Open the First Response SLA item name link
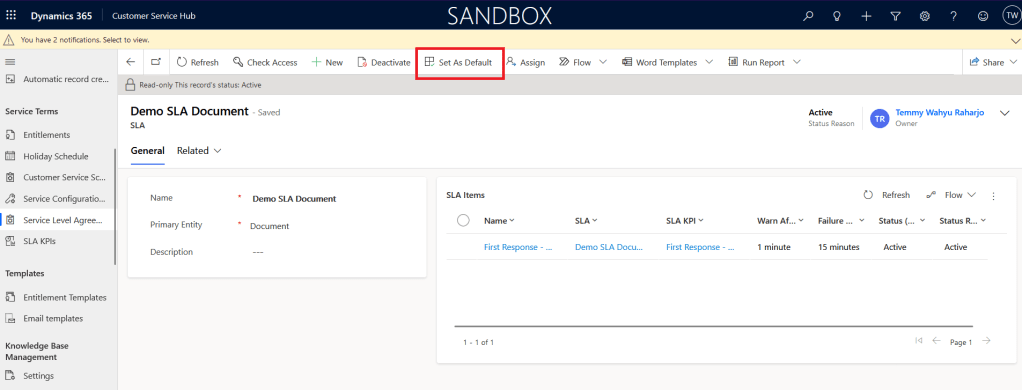1022x390 pixels. [x=518, y=247]
